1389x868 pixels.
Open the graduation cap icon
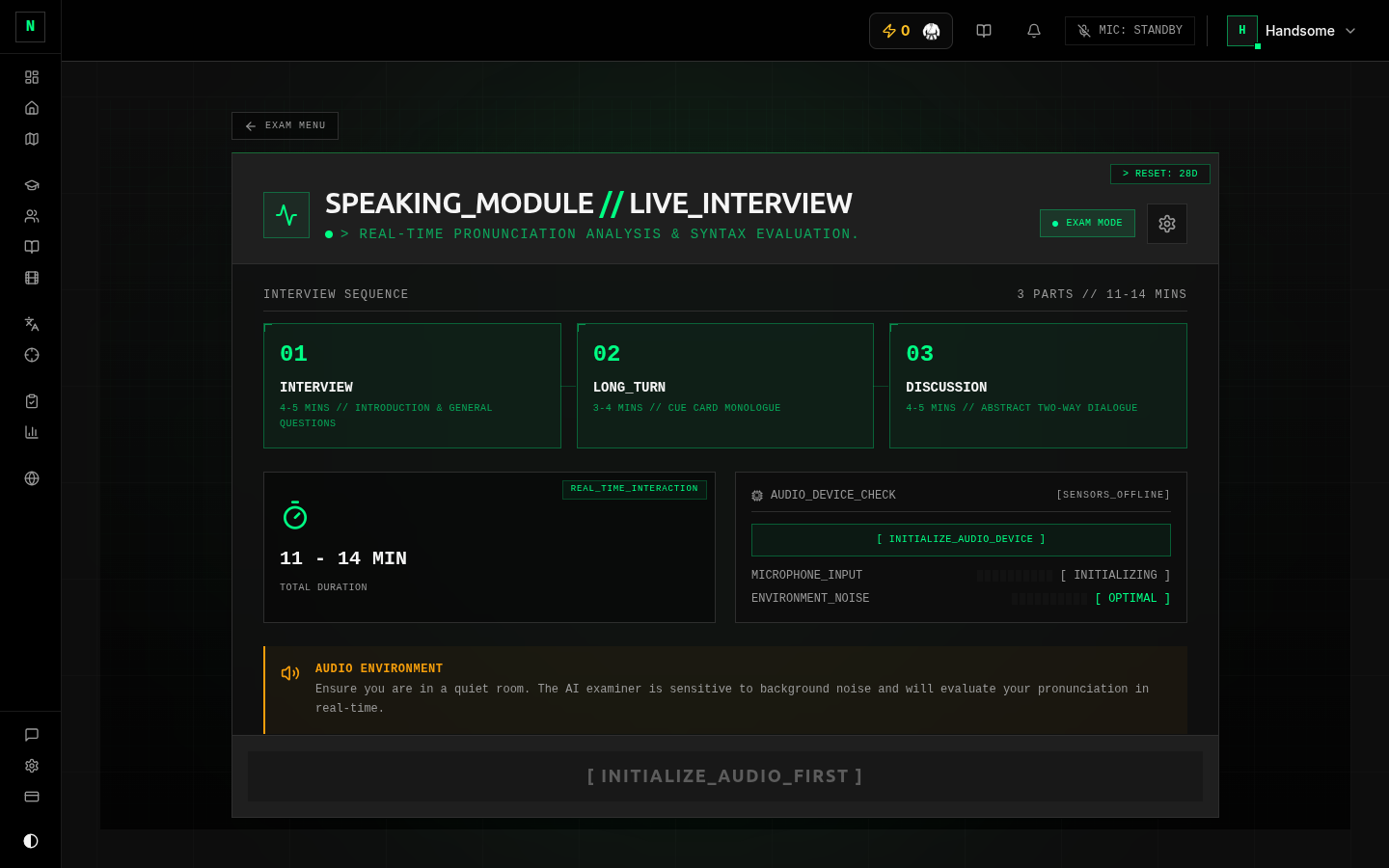click(32, 185)
